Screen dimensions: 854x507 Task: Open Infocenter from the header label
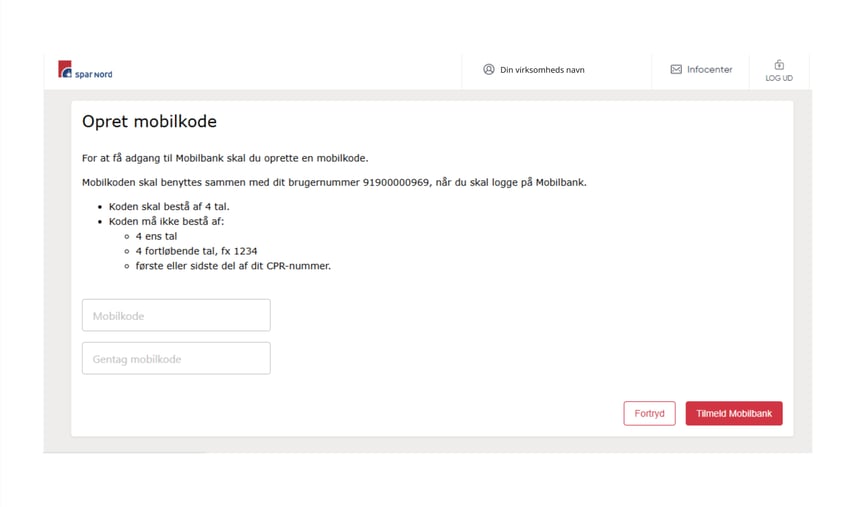coord(709,70)
